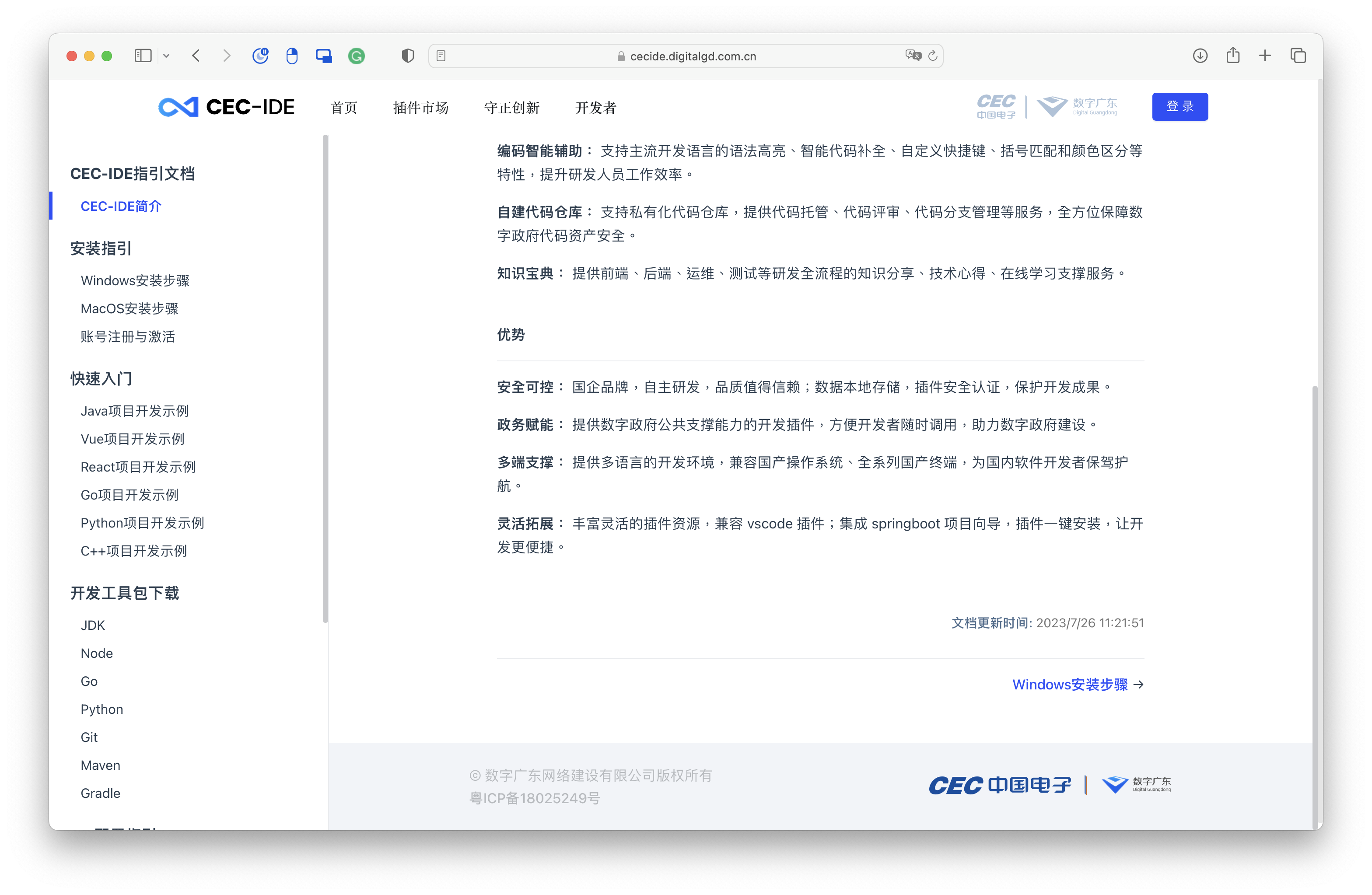Show all tabs using tab overview icon
1372x895 pixels.
point(1298,55)
